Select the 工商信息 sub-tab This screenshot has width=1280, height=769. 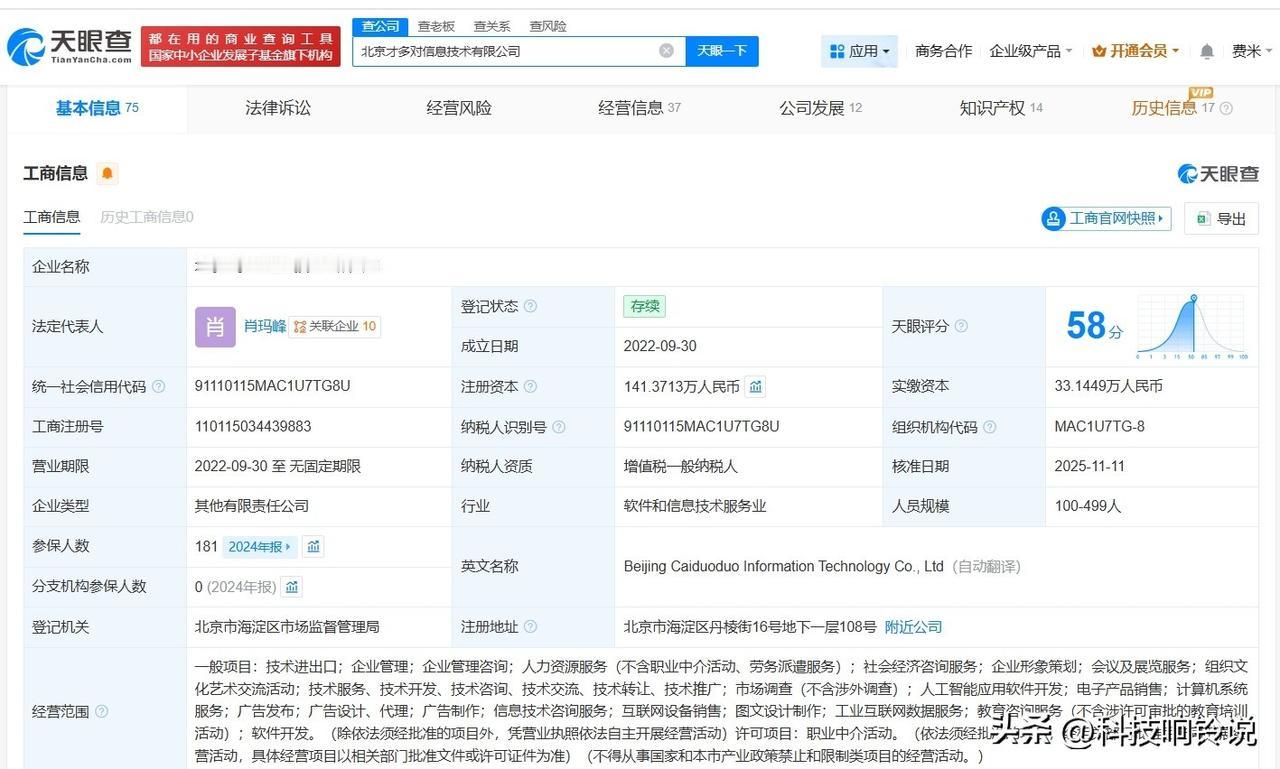click(x=52, y=217)
